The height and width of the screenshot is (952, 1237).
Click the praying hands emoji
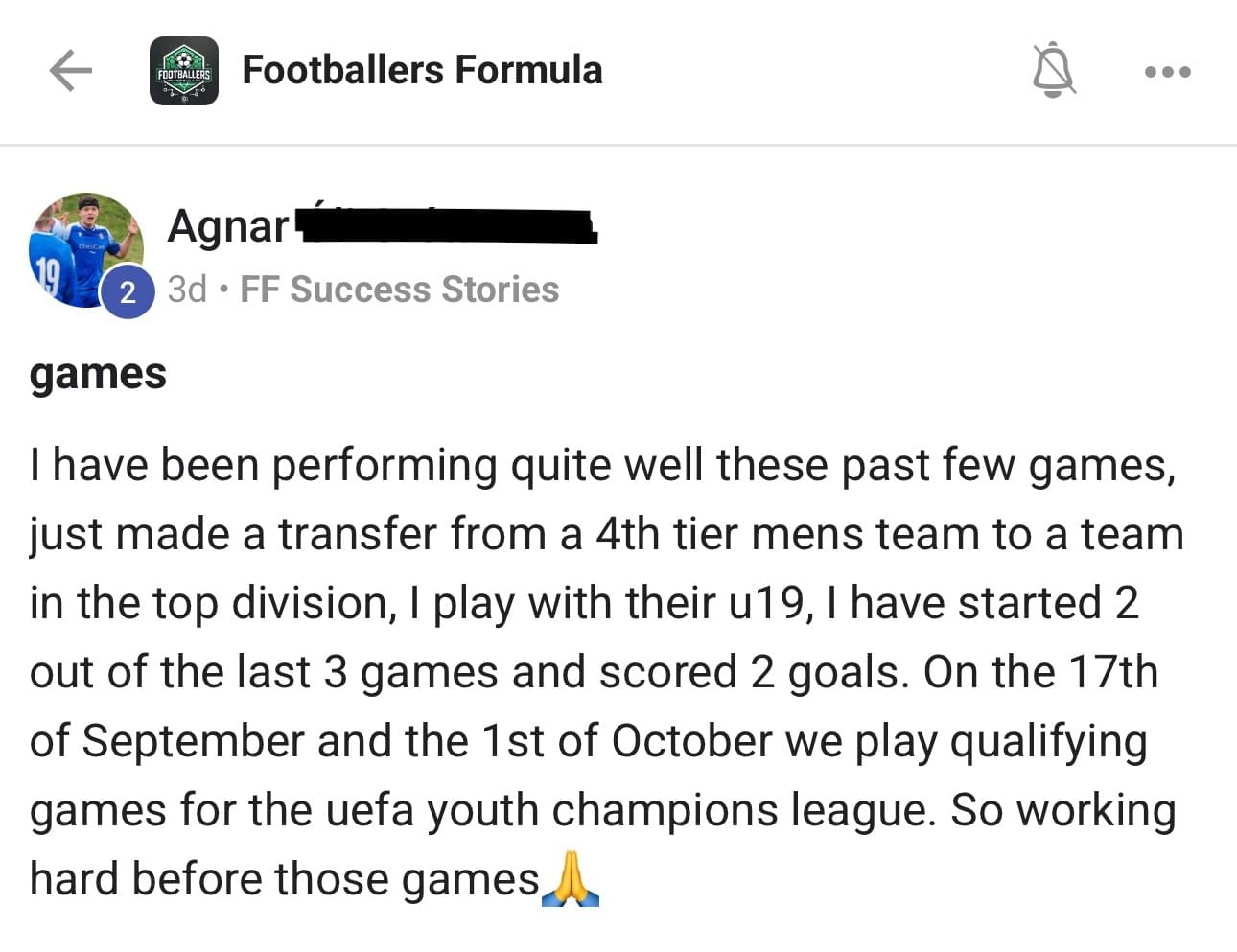[571, 879]
